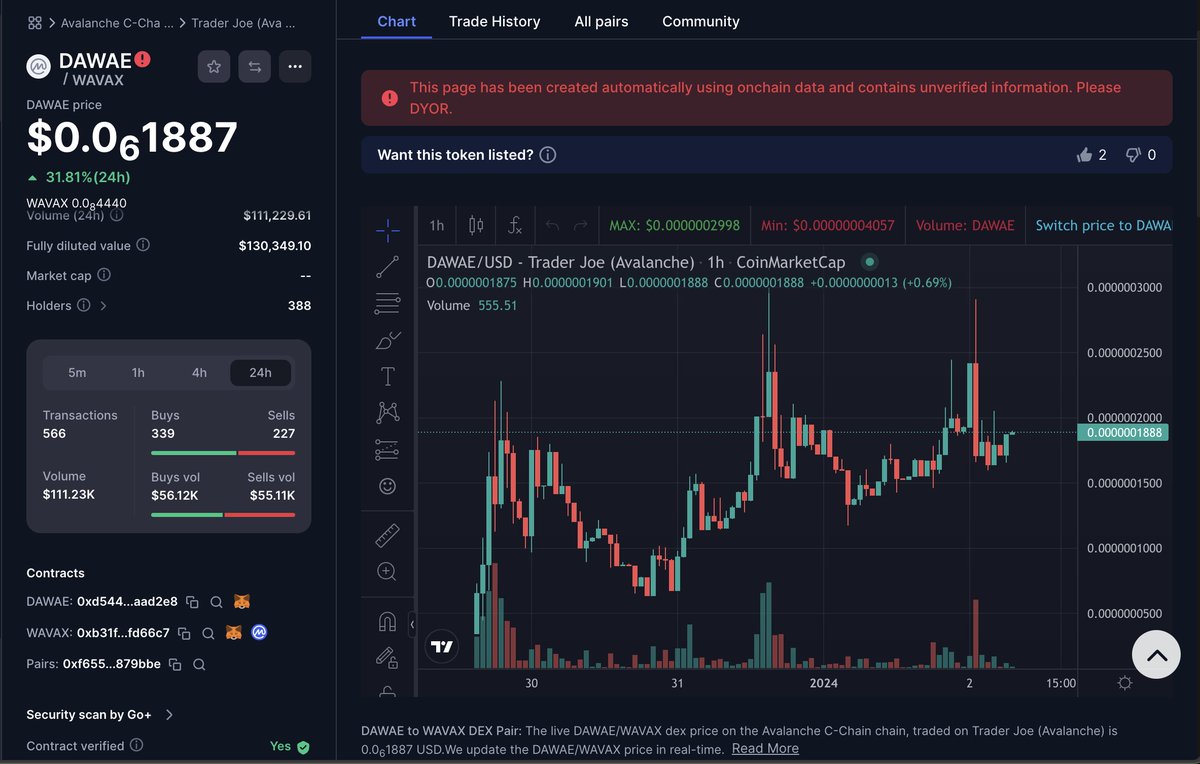The height and width of the screenshot is (764, 1200).
Task: Open the apps grid icon in breadcrumb
Action: (x=34, y=22)
